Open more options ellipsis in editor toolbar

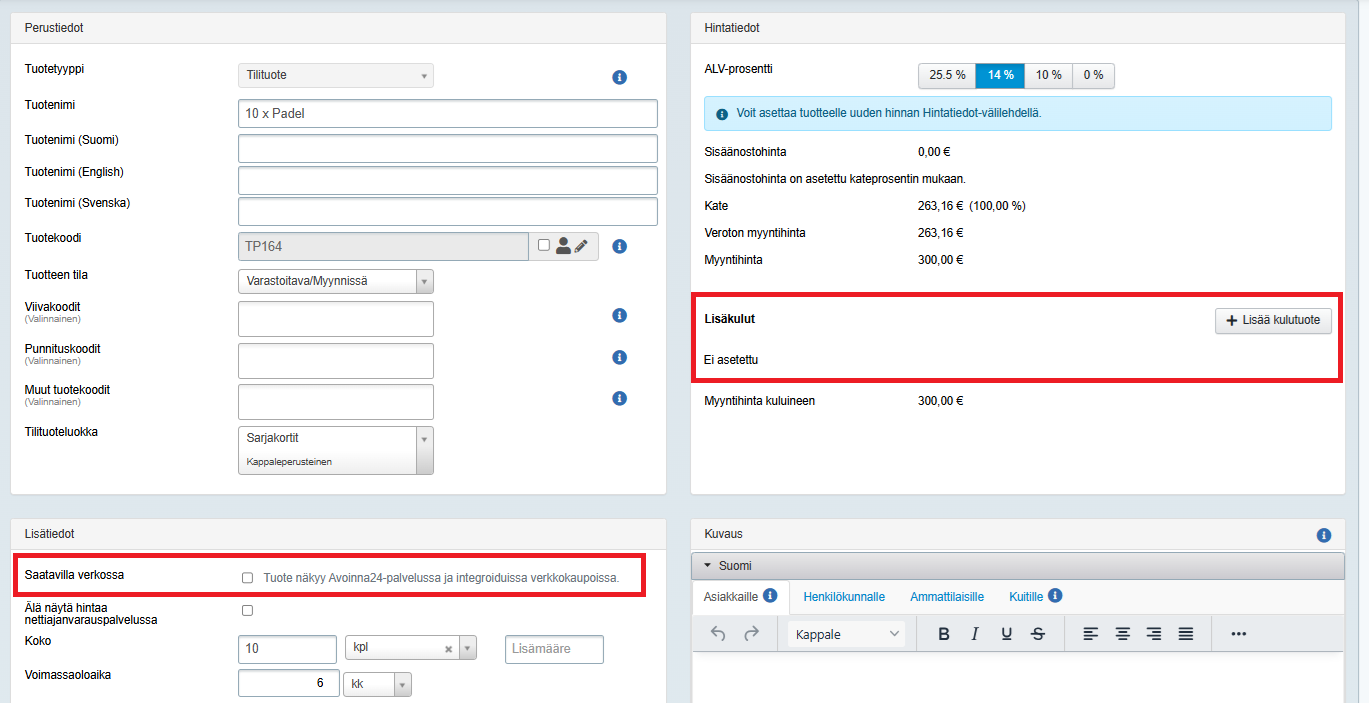click(1239, 634)
